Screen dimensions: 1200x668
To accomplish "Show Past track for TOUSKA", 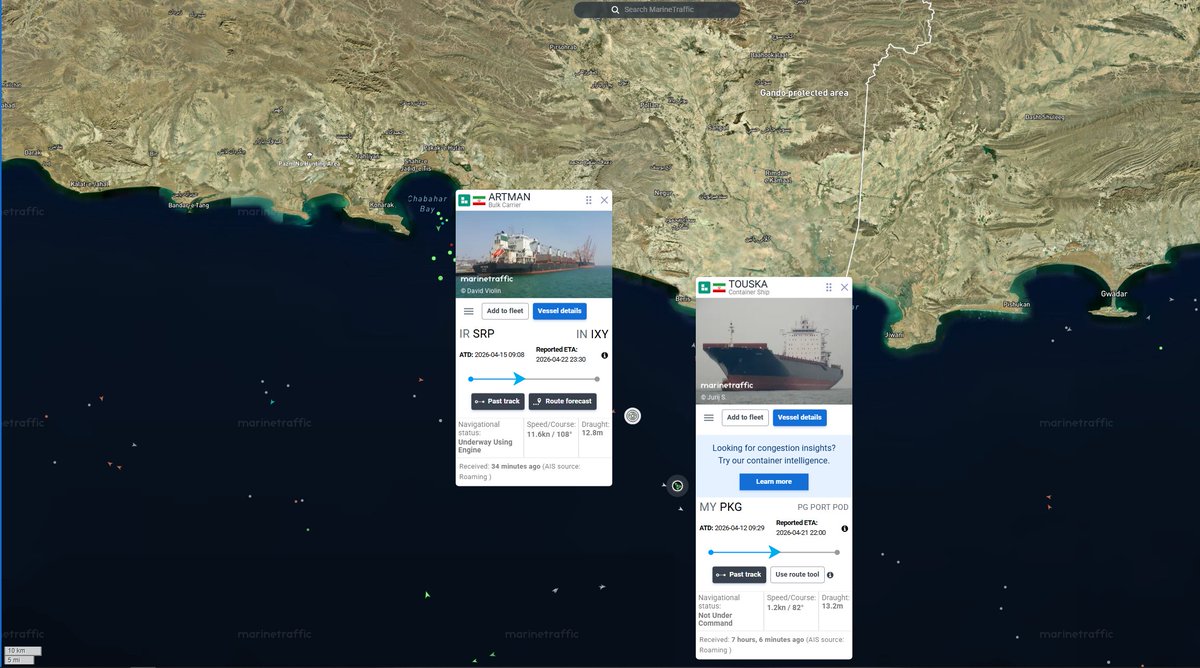I will 739,575.
